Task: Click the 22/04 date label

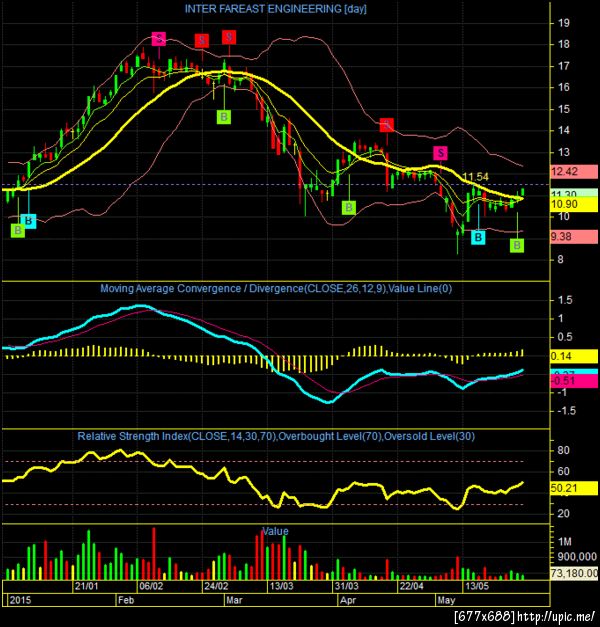Action: (x=412, y=586)
